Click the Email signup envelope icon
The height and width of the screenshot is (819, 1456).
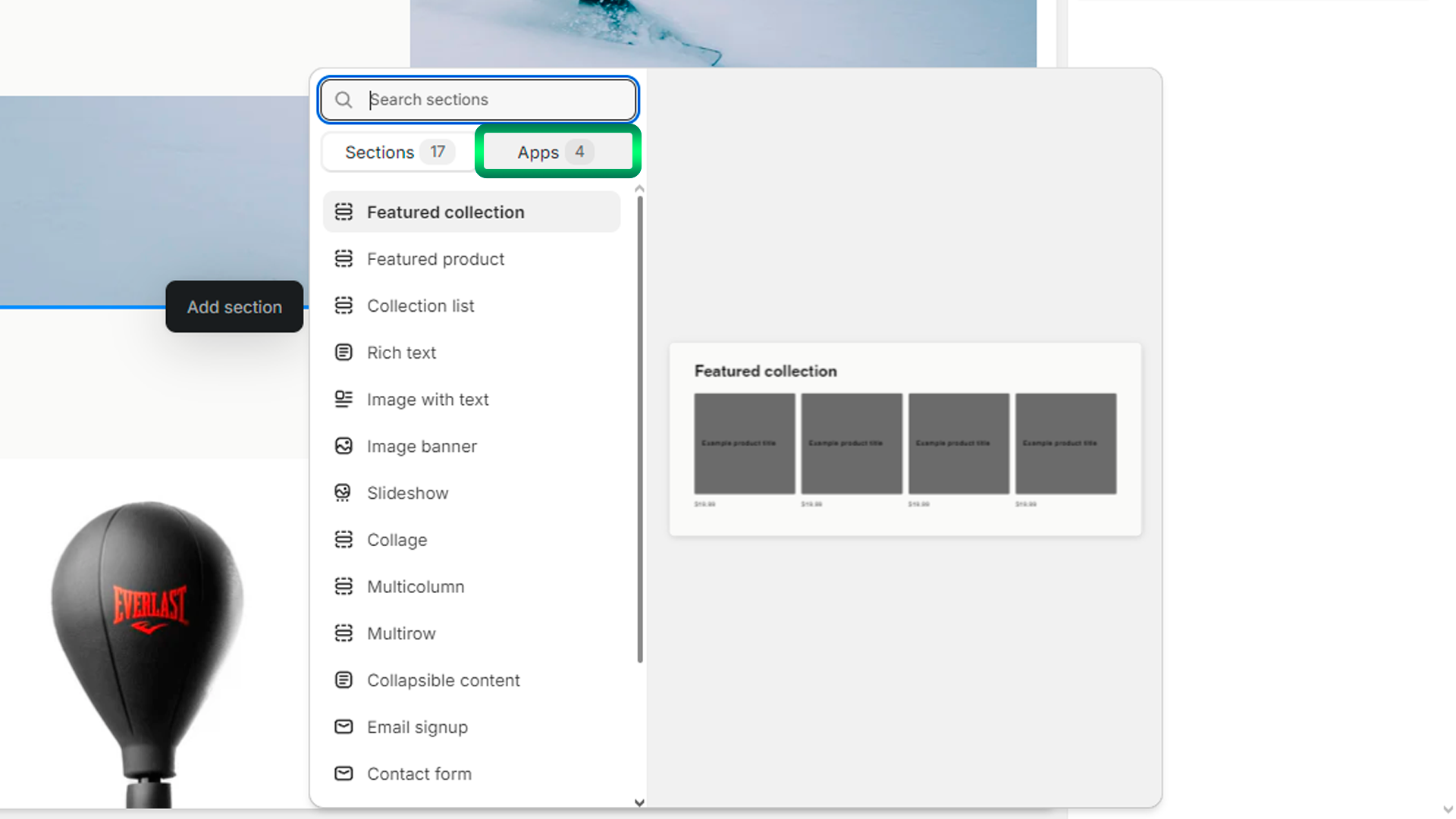pyautogui.click(x=344, y=726)
